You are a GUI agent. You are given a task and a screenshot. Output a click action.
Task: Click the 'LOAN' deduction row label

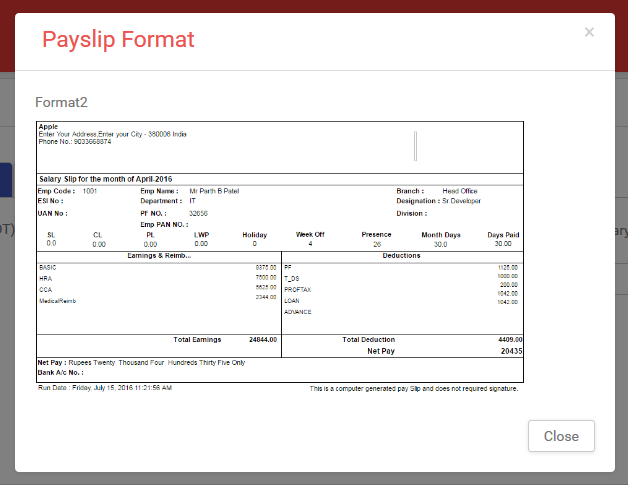292,301
